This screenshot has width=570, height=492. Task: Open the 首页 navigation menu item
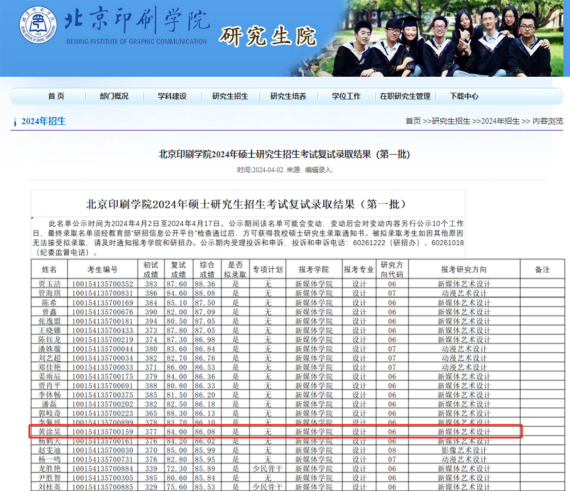56,96
